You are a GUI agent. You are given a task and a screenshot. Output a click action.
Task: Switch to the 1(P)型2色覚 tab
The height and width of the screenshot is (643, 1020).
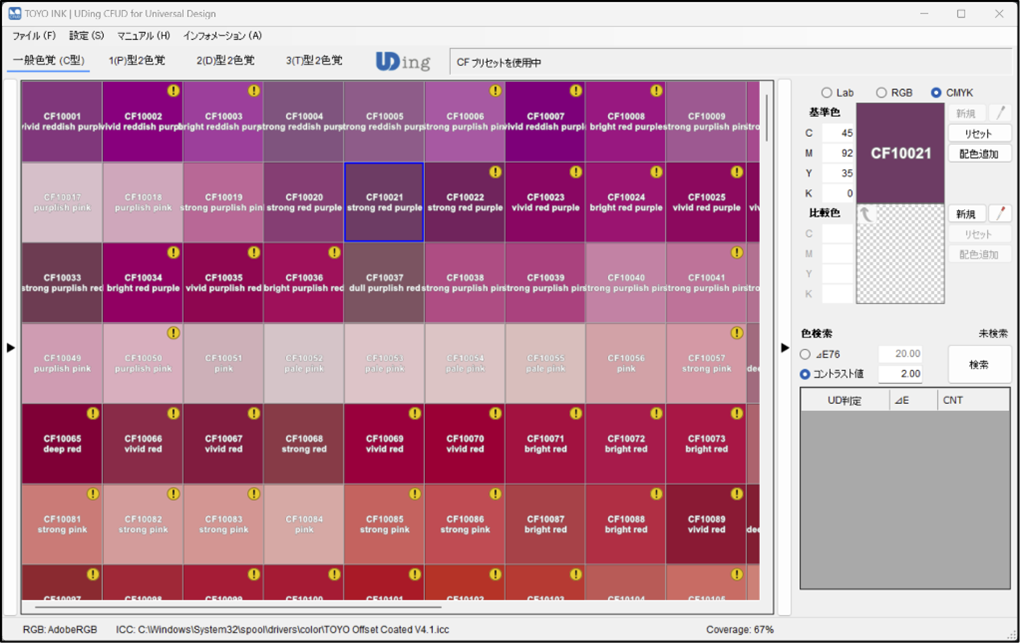[x=137, y=61]
